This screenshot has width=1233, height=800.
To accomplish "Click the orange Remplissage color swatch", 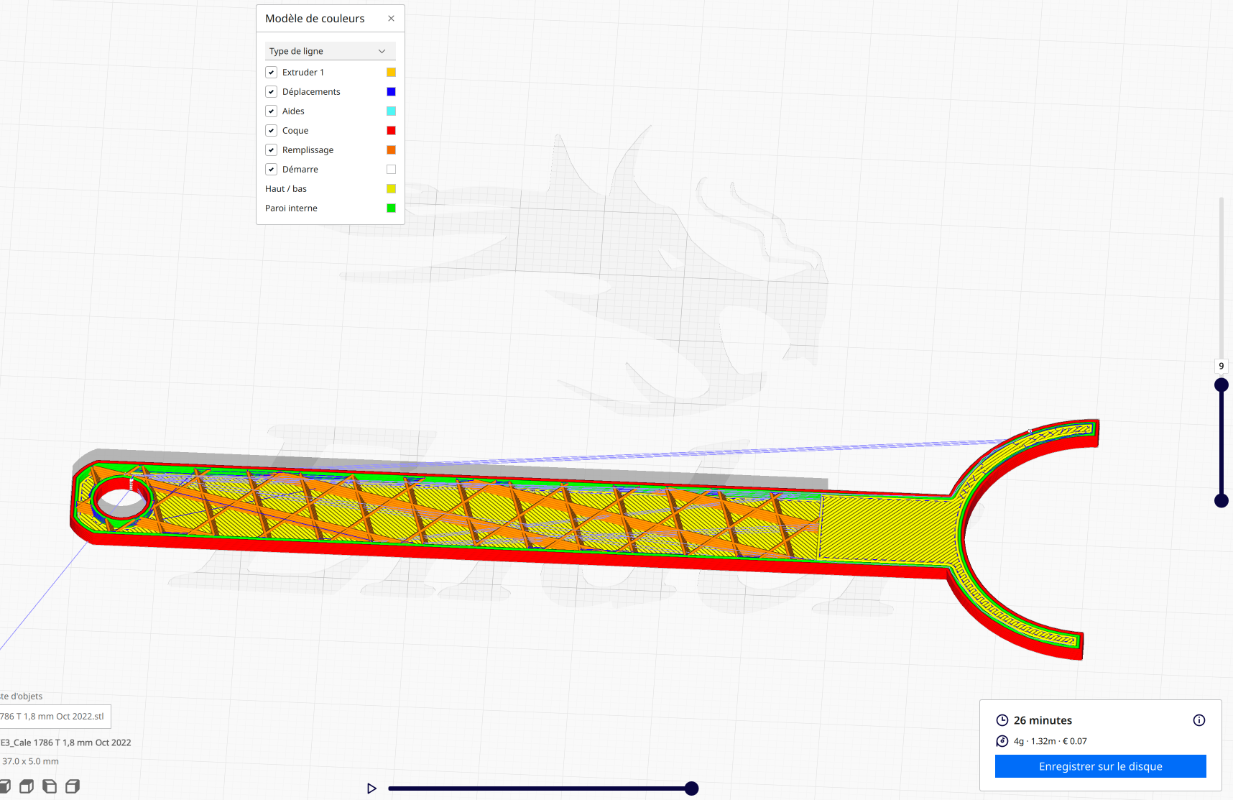I will [x=391, y=150].
